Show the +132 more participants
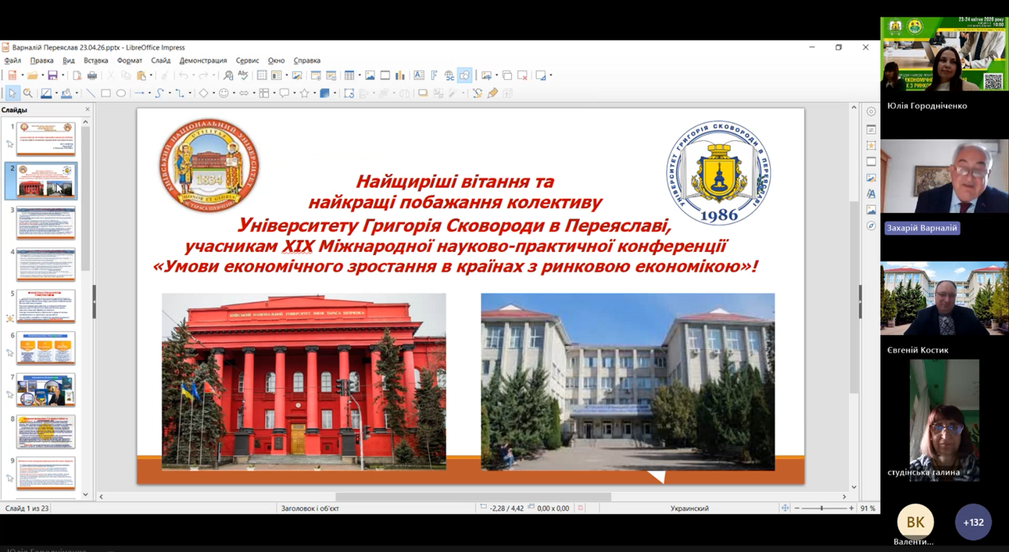Viewport: 1009px width, 552px height. tap(973, 522)
